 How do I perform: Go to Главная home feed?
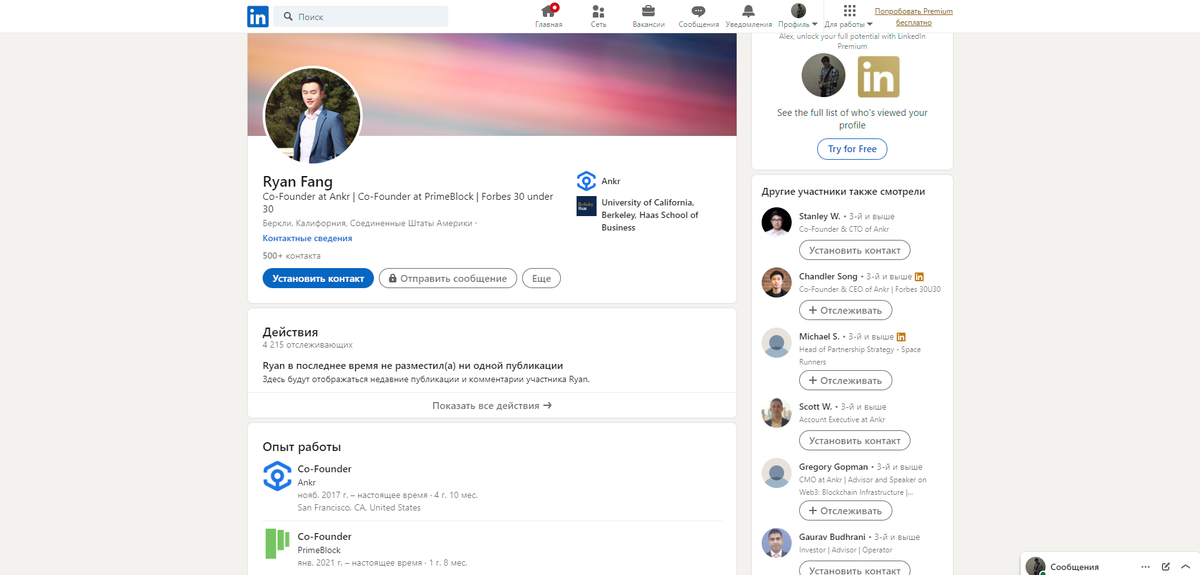coord(549,16)
